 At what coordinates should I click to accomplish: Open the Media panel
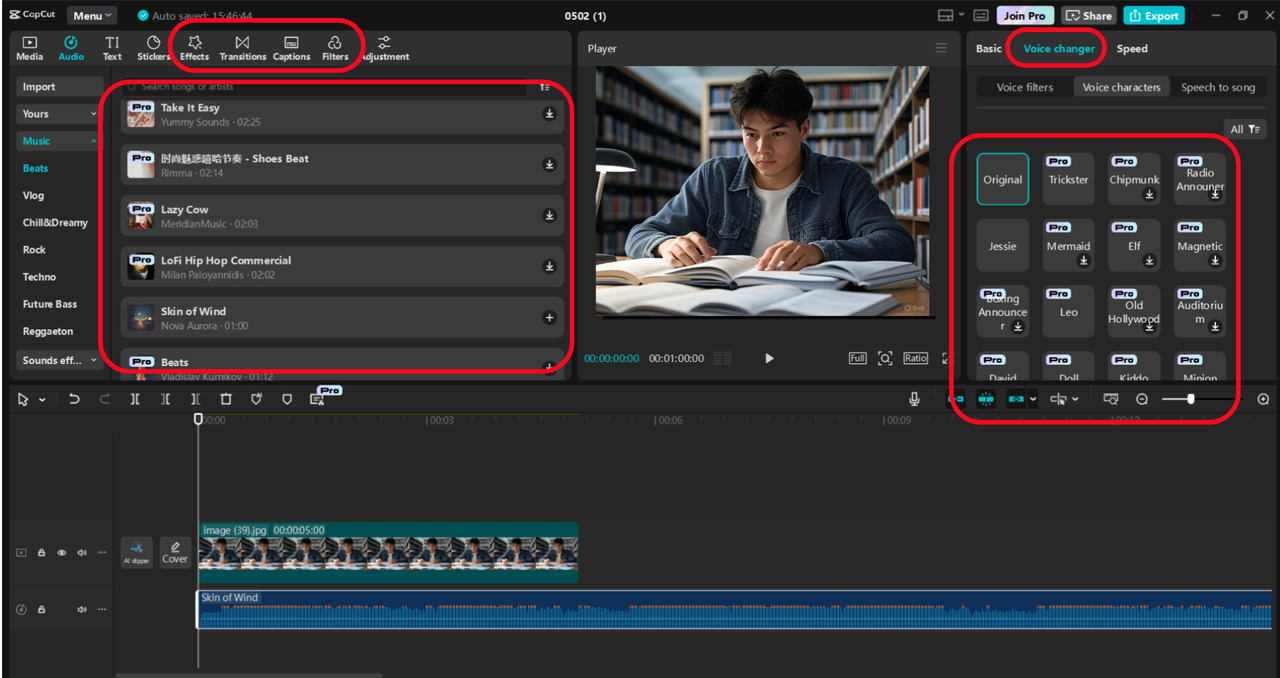pyautogui.click(x=29, y=48)
